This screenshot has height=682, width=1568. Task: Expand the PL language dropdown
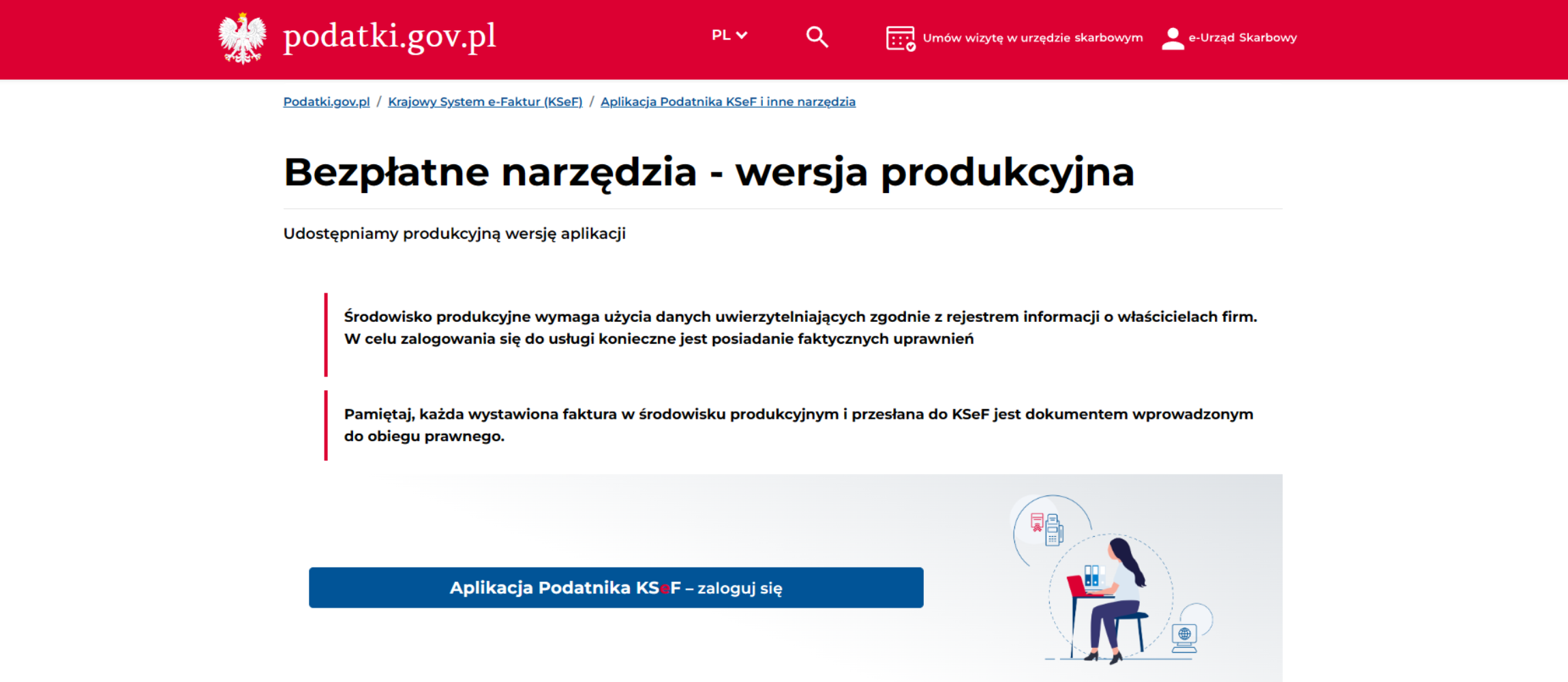[729, 35]
